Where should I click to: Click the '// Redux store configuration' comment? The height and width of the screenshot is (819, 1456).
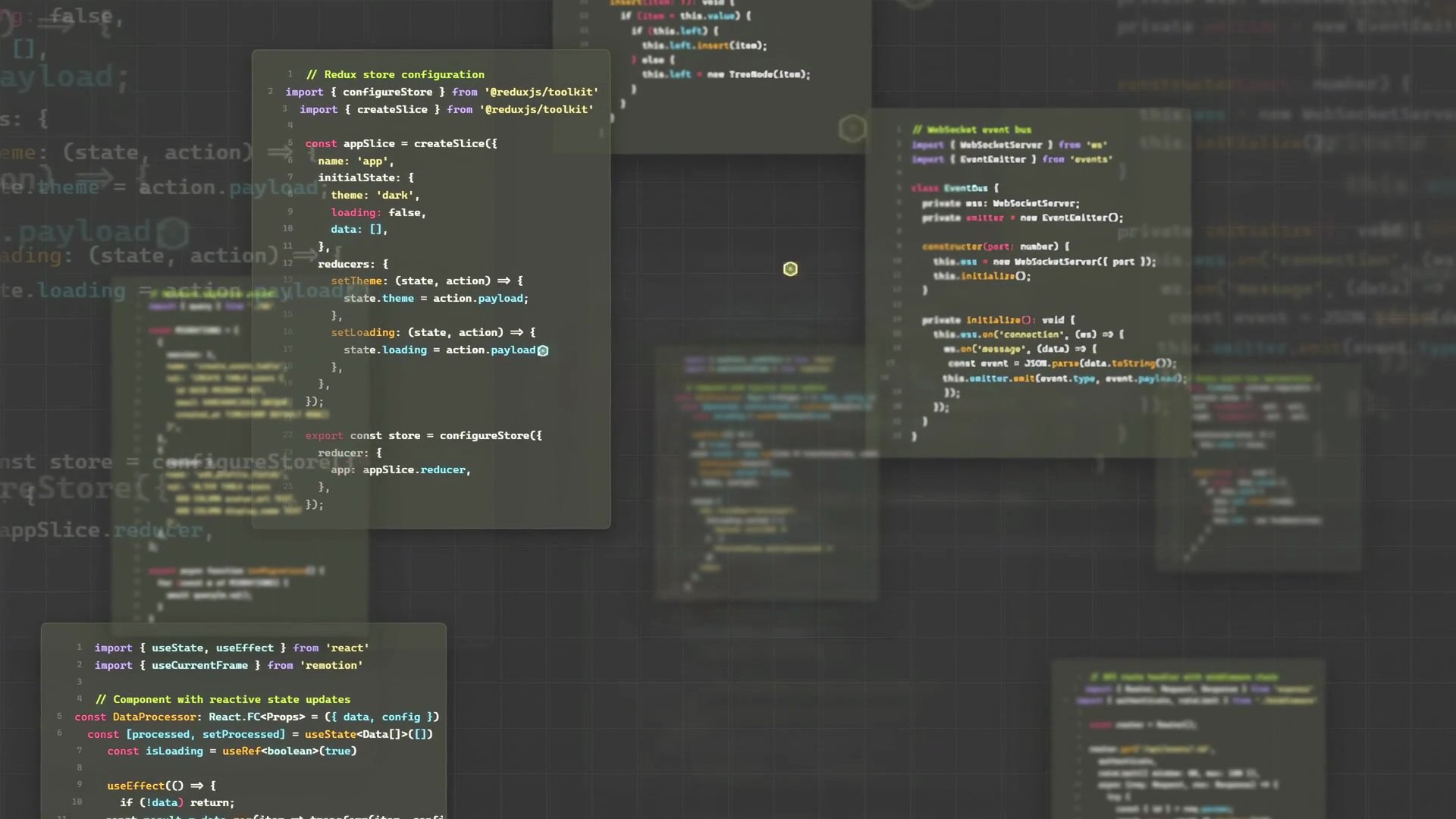tap(395, 74)
